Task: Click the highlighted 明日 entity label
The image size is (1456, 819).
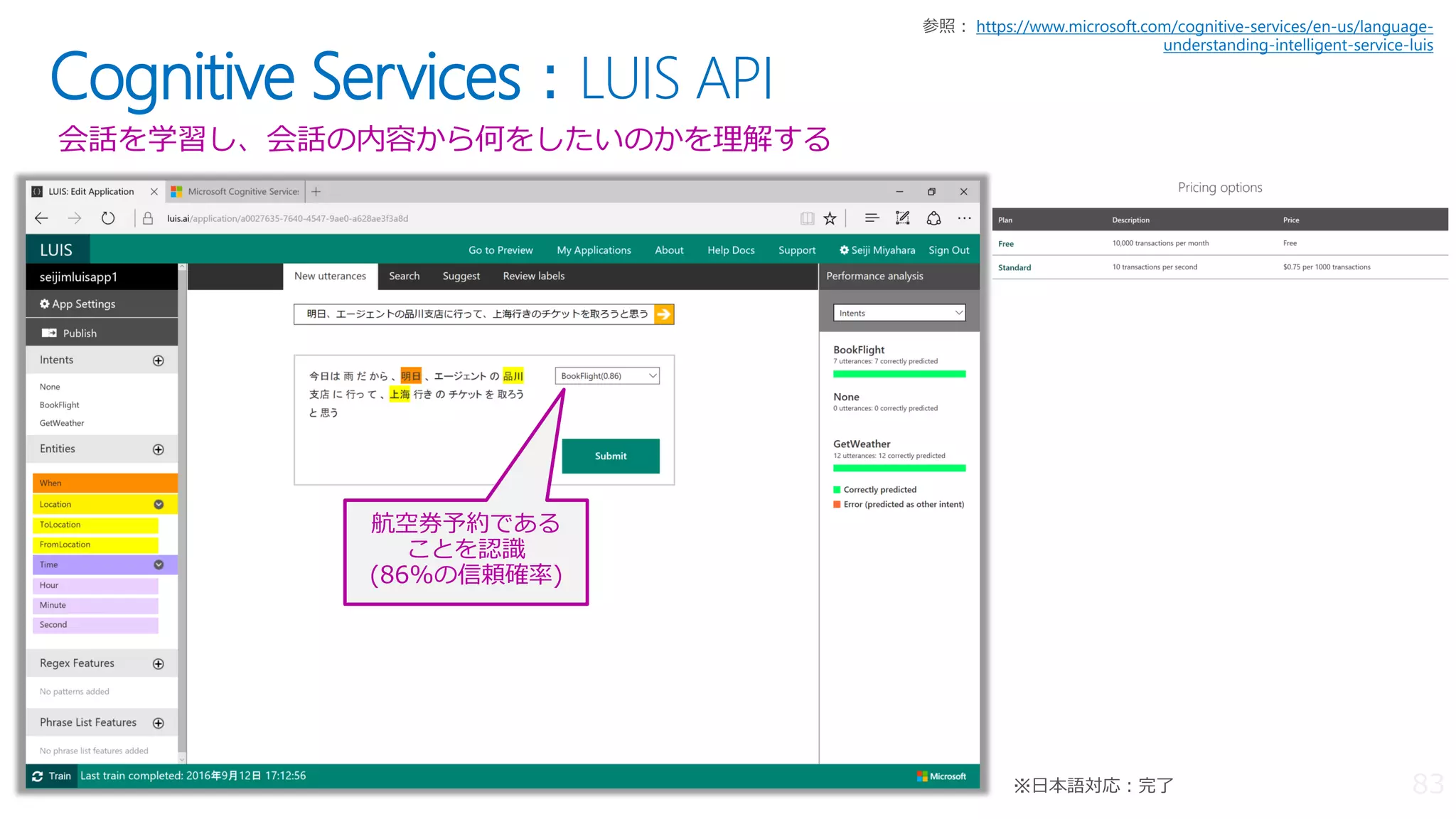Action: [x=411, y=376]
